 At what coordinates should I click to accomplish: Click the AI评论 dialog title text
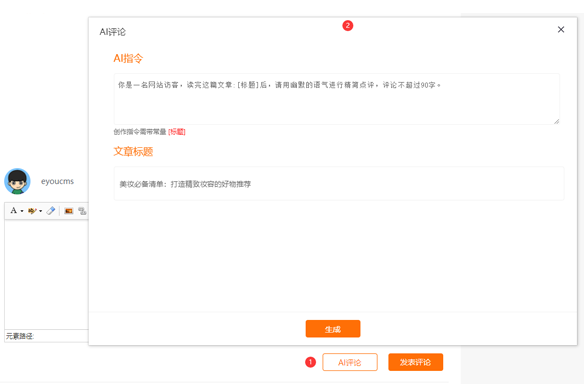tap(112, 32)
